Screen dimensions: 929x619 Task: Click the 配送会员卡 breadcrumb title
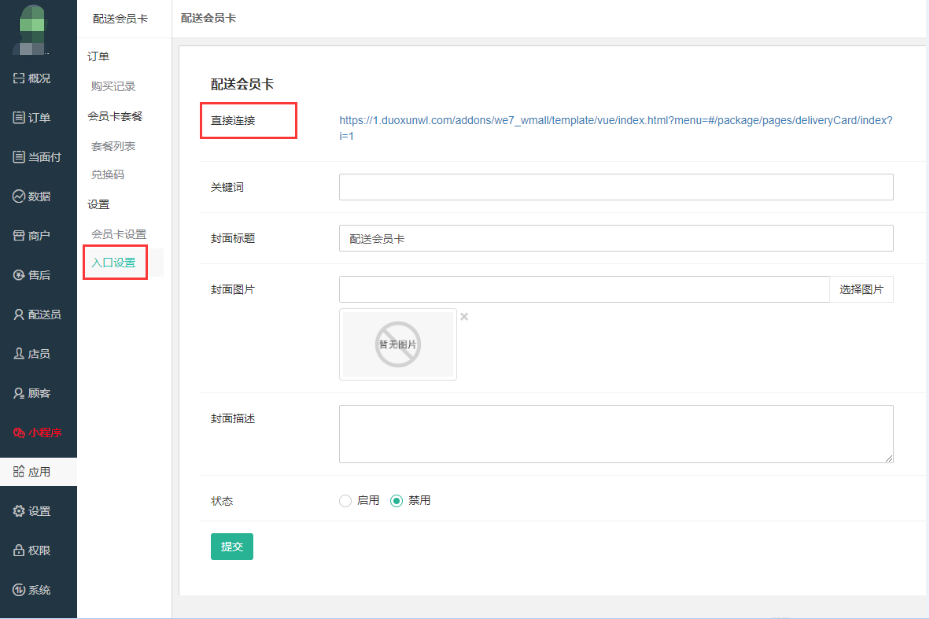pos(208,18)
